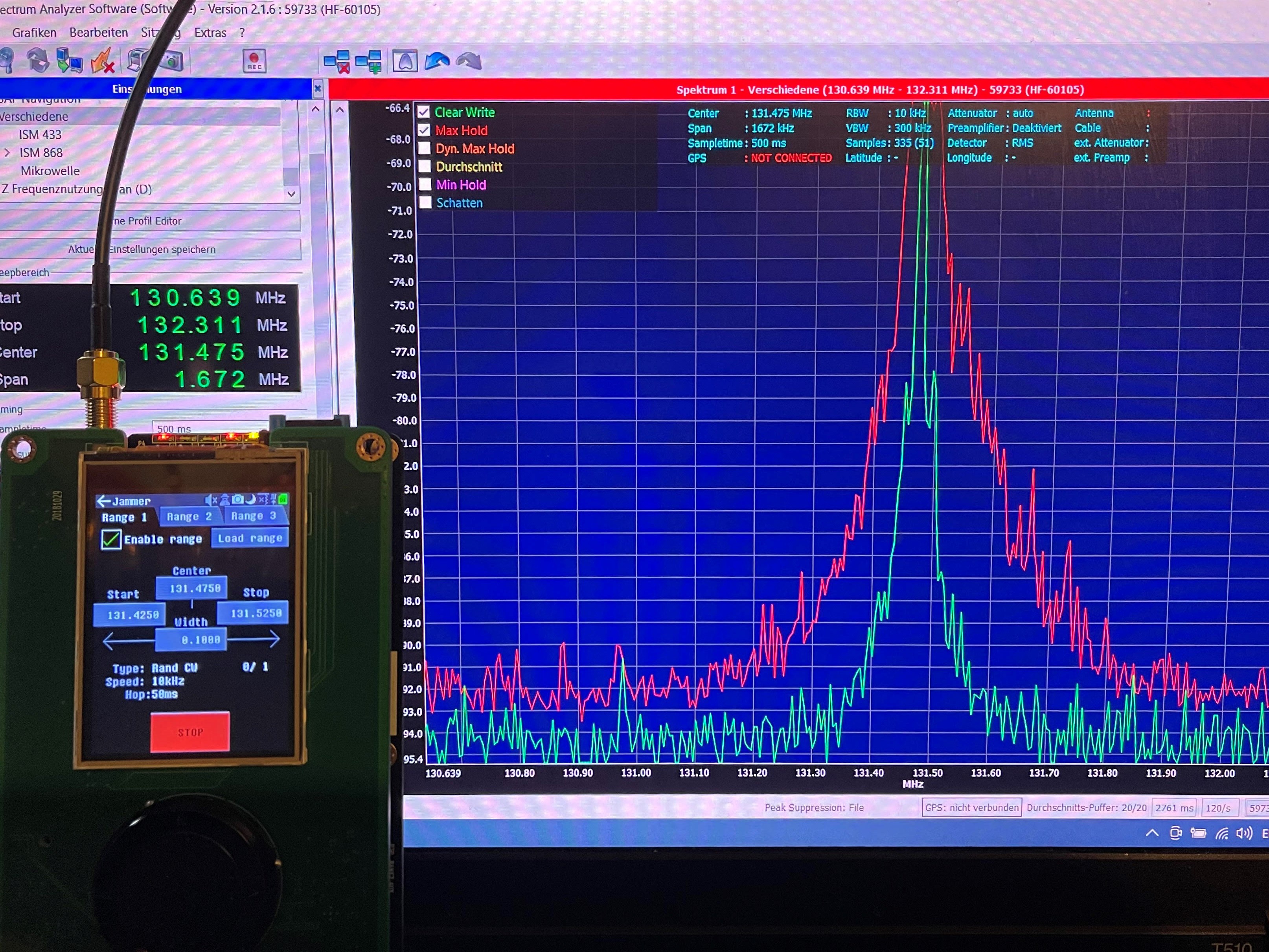
Task: Click the add spectrum window icon
Action: (x=368, y=62)
